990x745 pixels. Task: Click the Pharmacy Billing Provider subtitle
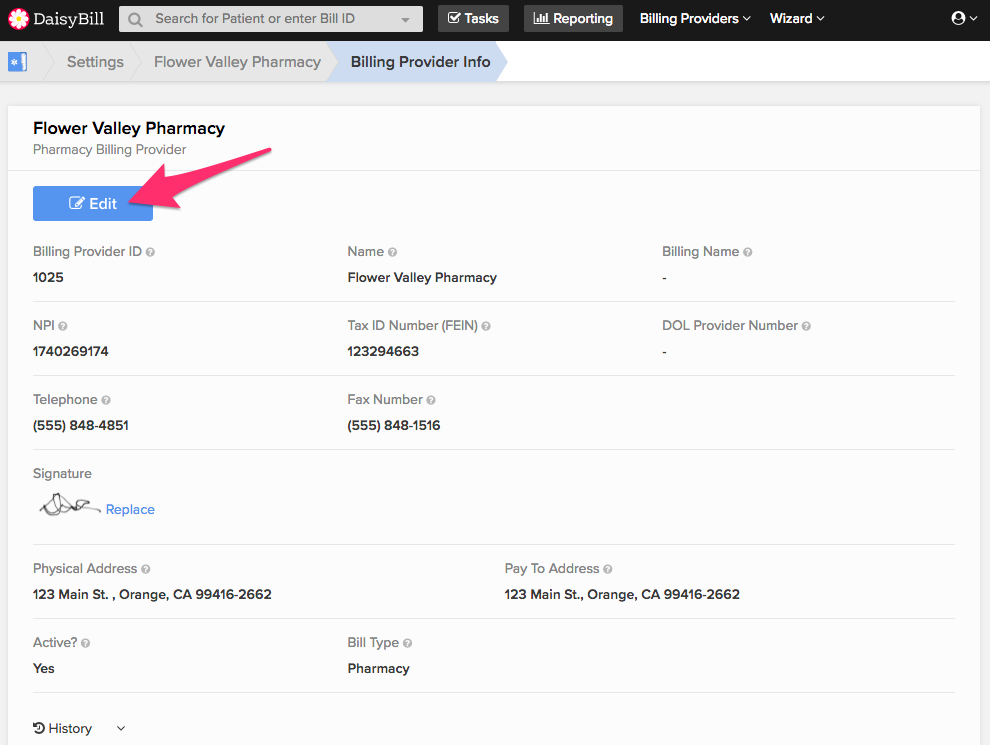click(x=110, y=150)
